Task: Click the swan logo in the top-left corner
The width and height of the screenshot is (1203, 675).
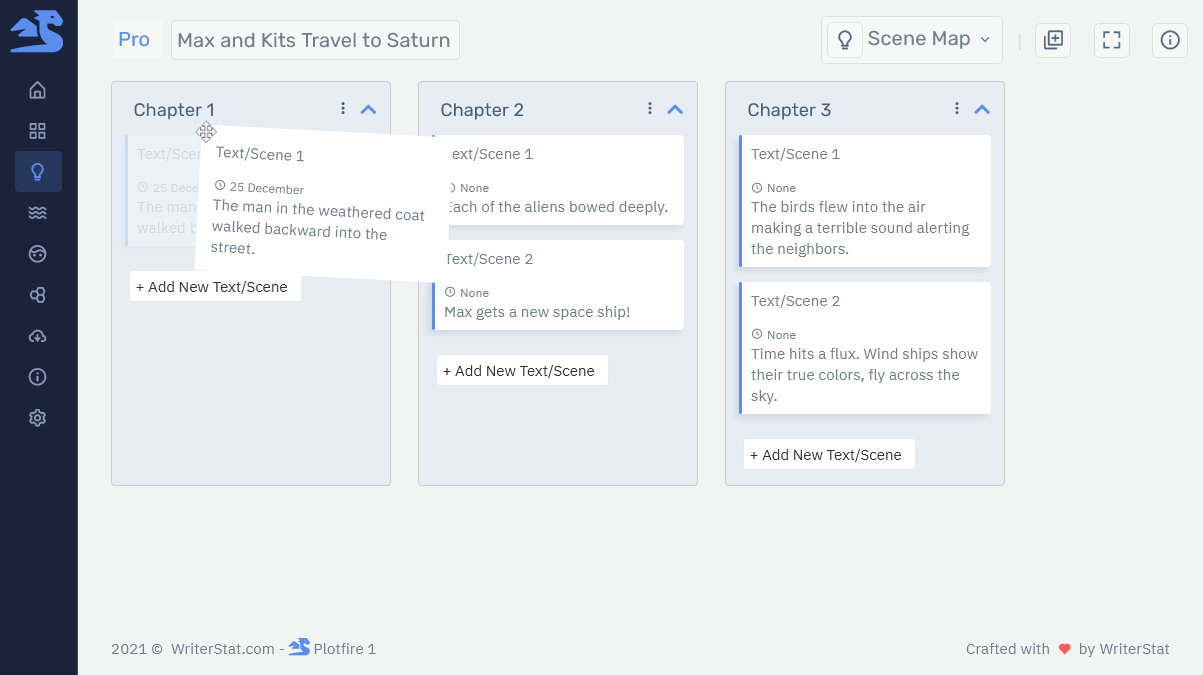Action: coord(38,31)
